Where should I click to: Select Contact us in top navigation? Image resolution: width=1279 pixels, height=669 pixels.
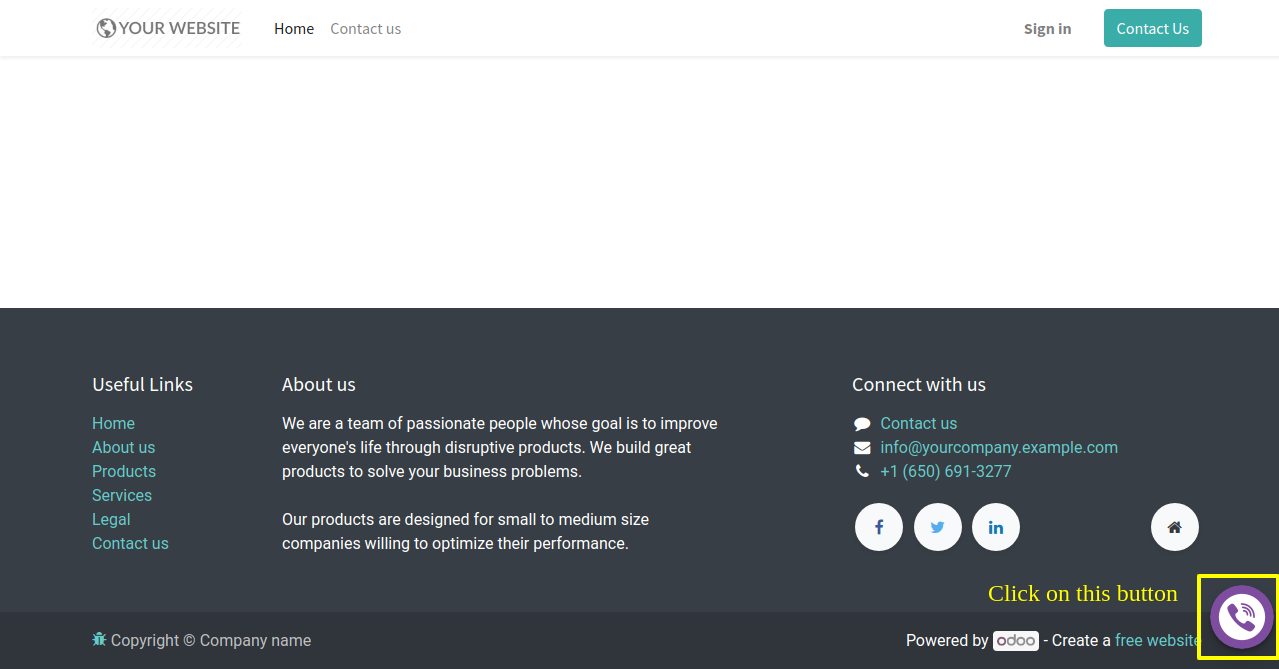point(366,29)
